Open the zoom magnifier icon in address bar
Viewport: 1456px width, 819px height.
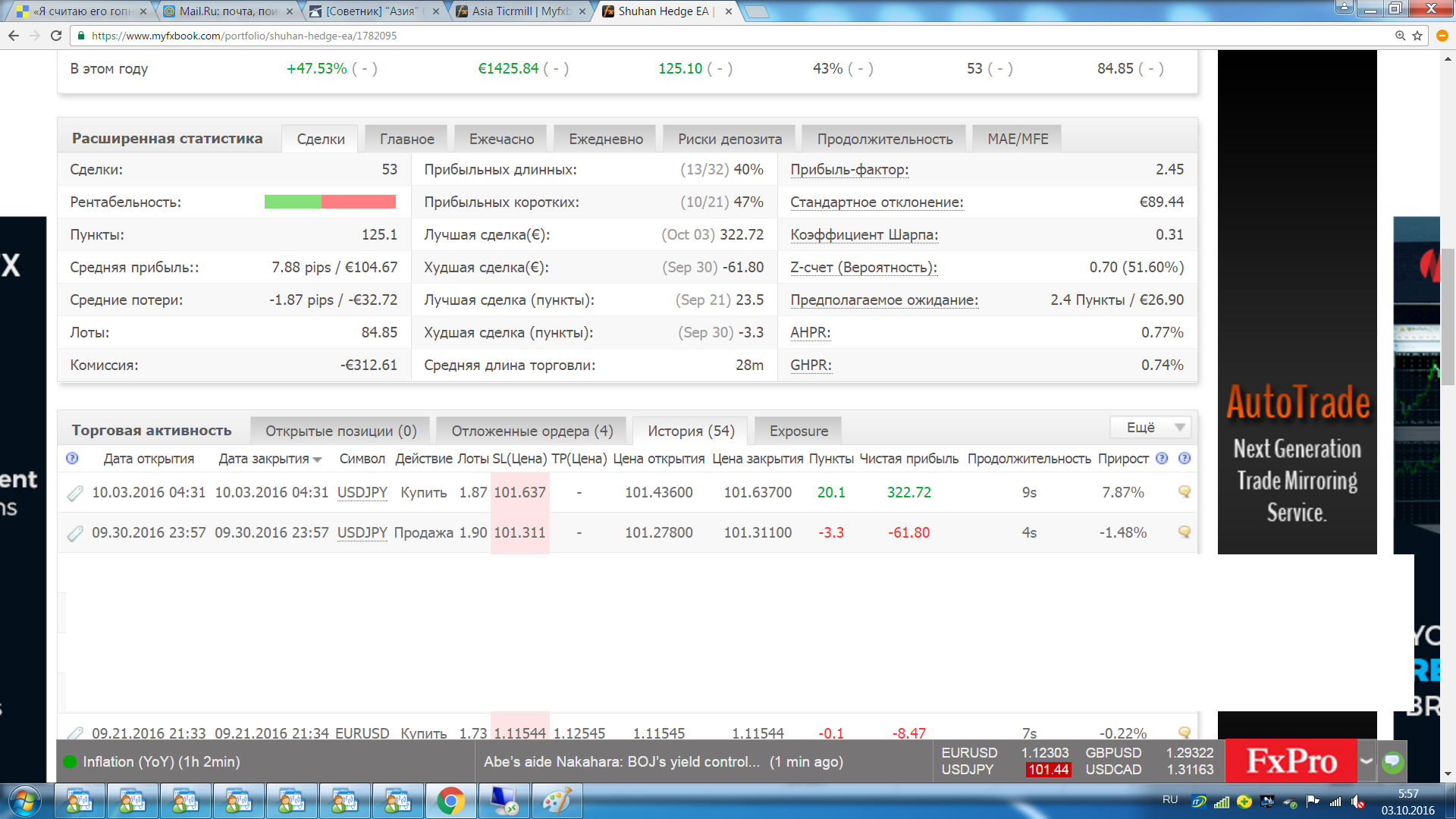1401,36
